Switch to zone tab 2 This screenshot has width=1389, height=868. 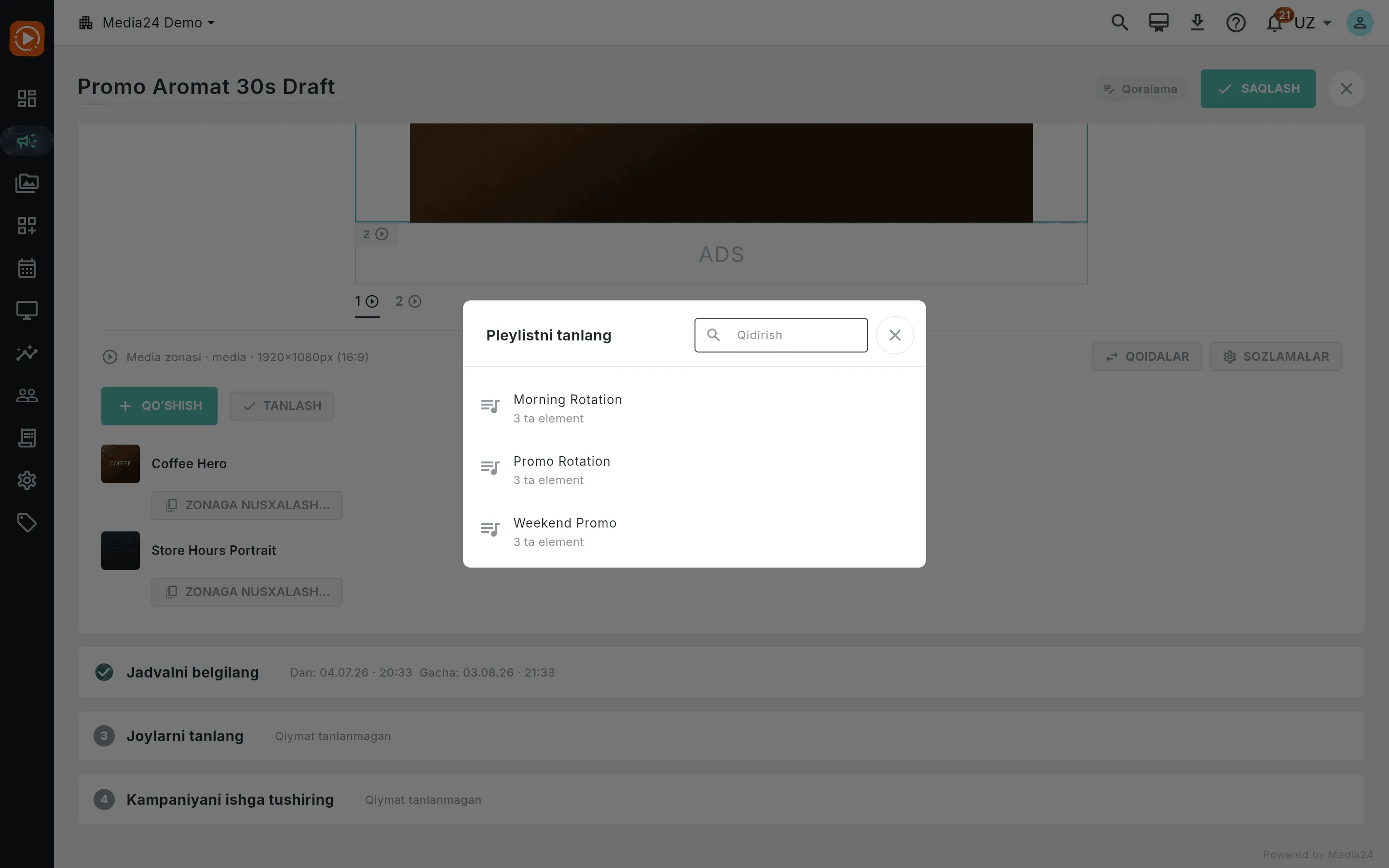click(x=408, y=301)
